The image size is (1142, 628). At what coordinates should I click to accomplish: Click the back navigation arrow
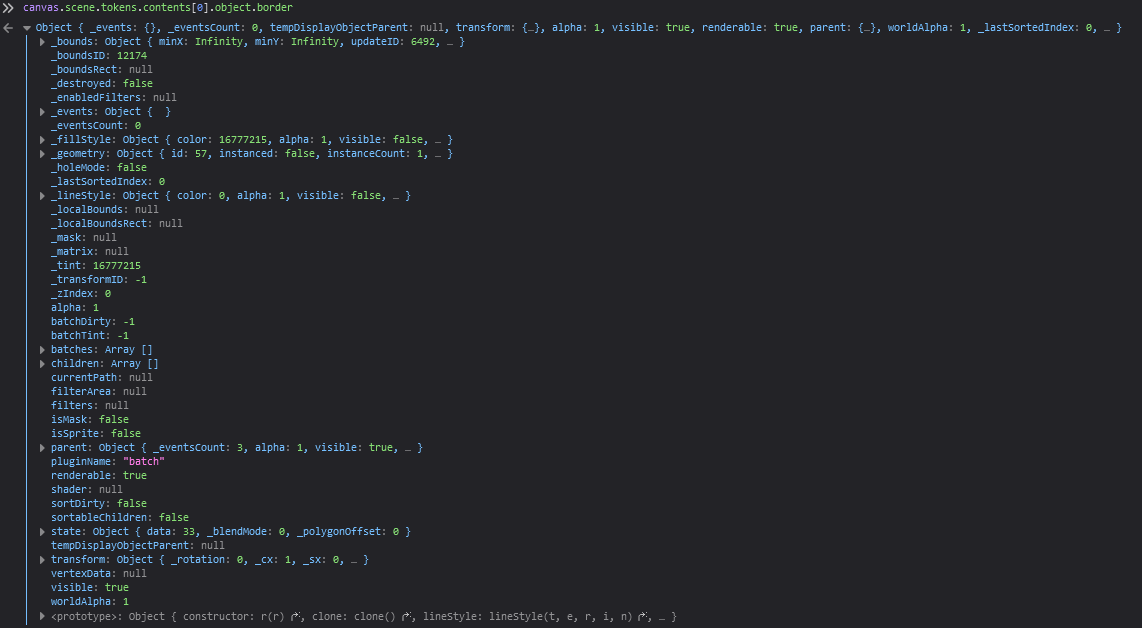8,28
